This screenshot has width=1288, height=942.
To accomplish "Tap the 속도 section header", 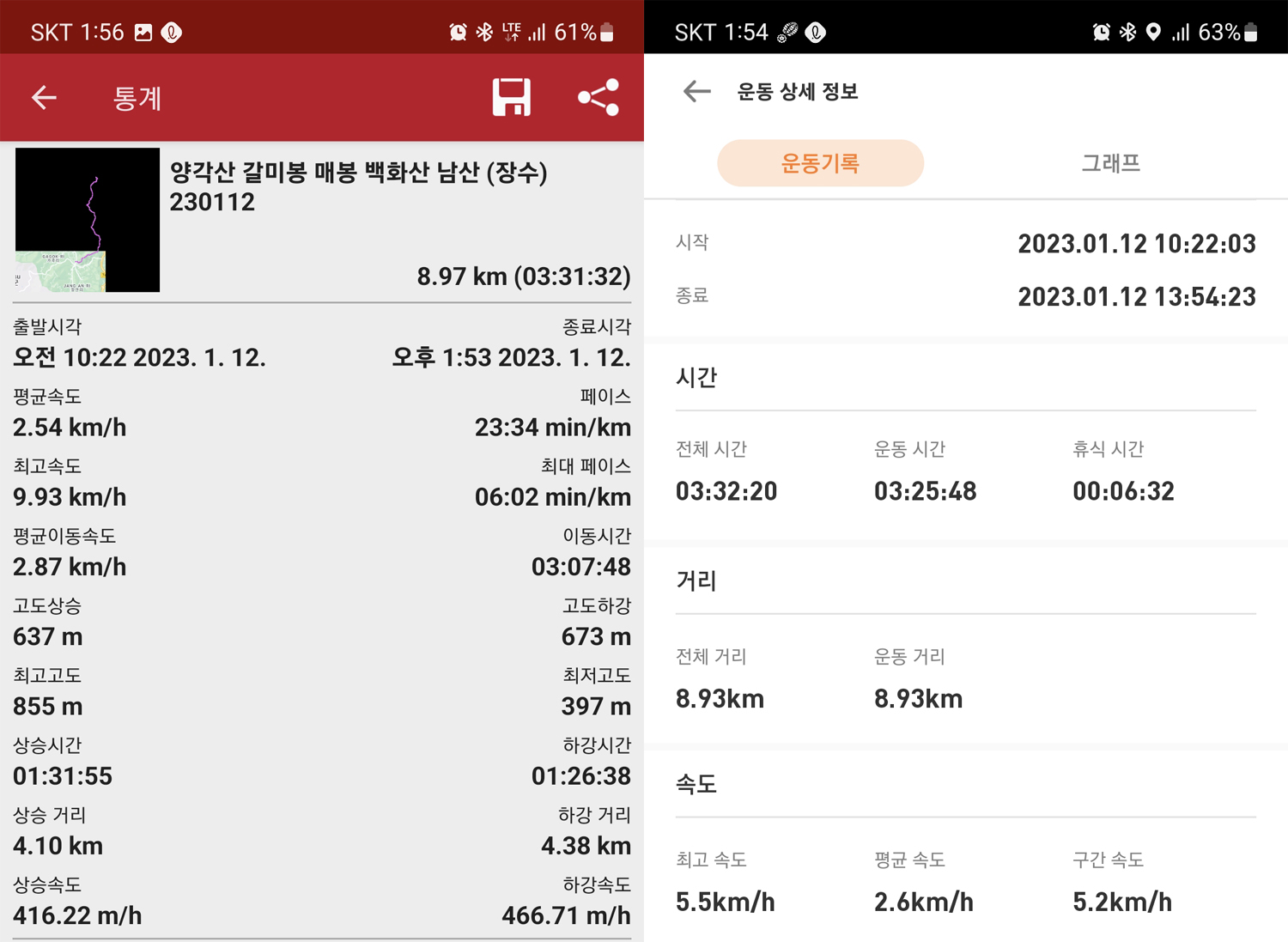I will pos(696,784).
